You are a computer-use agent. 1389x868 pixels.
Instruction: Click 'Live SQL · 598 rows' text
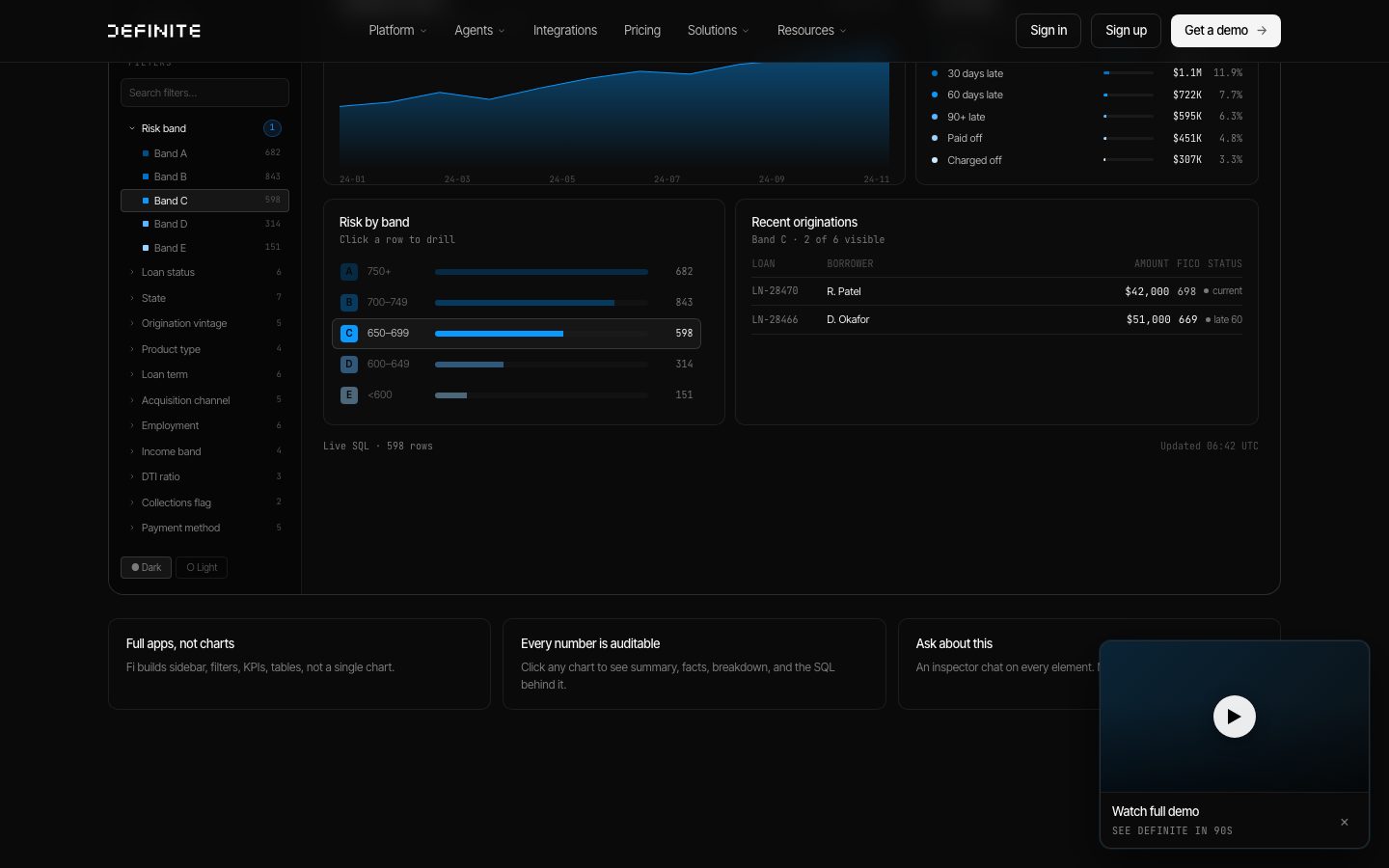tap(378, 446)
